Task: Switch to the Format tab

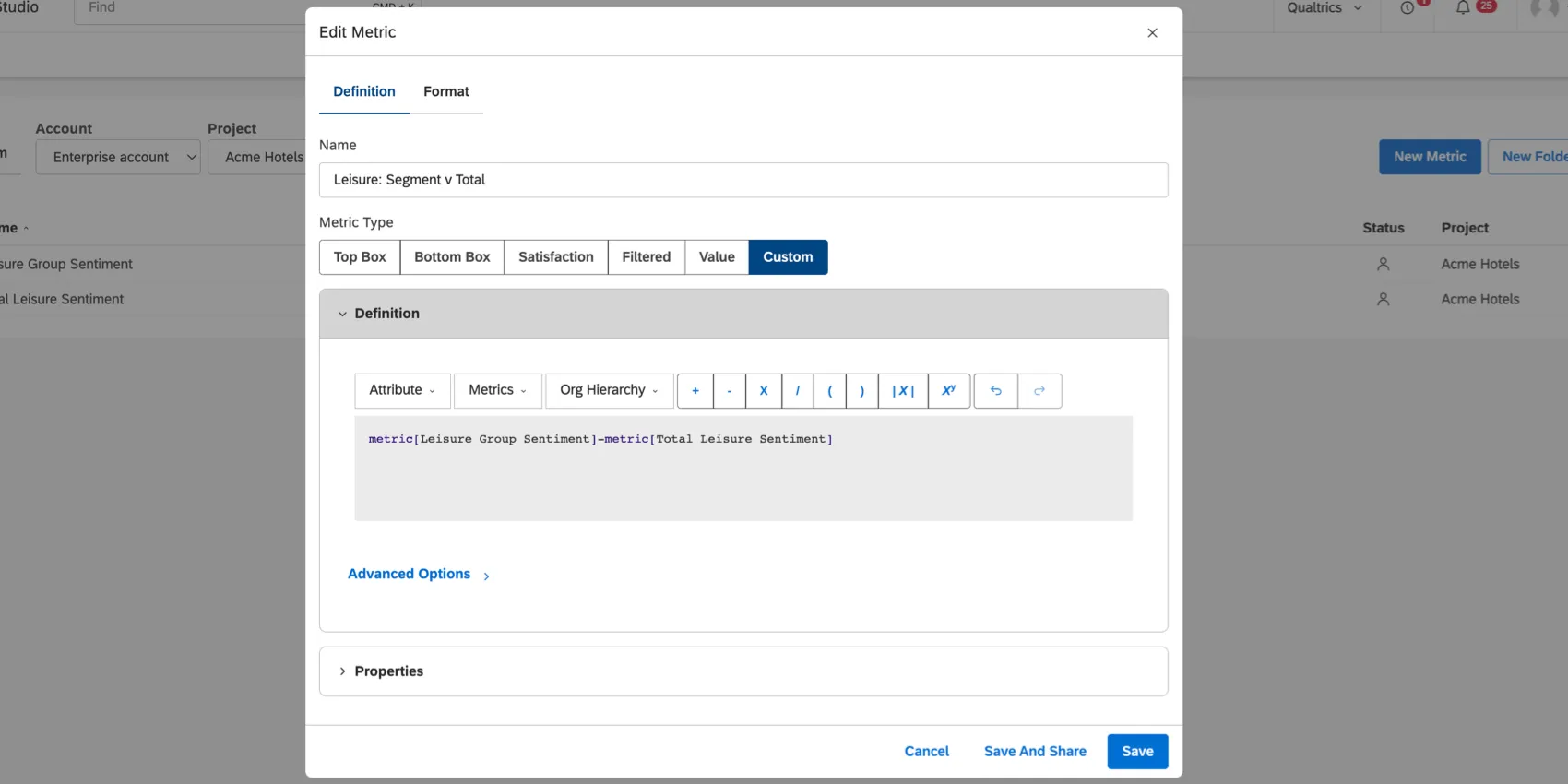Action: tap(446, 91)
